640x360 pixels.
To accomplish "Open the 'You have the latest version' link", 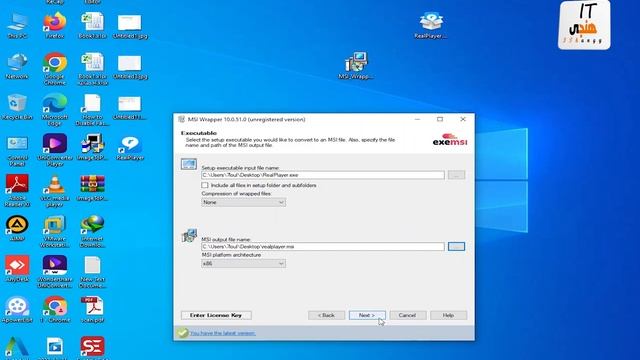I will [223, 333].
